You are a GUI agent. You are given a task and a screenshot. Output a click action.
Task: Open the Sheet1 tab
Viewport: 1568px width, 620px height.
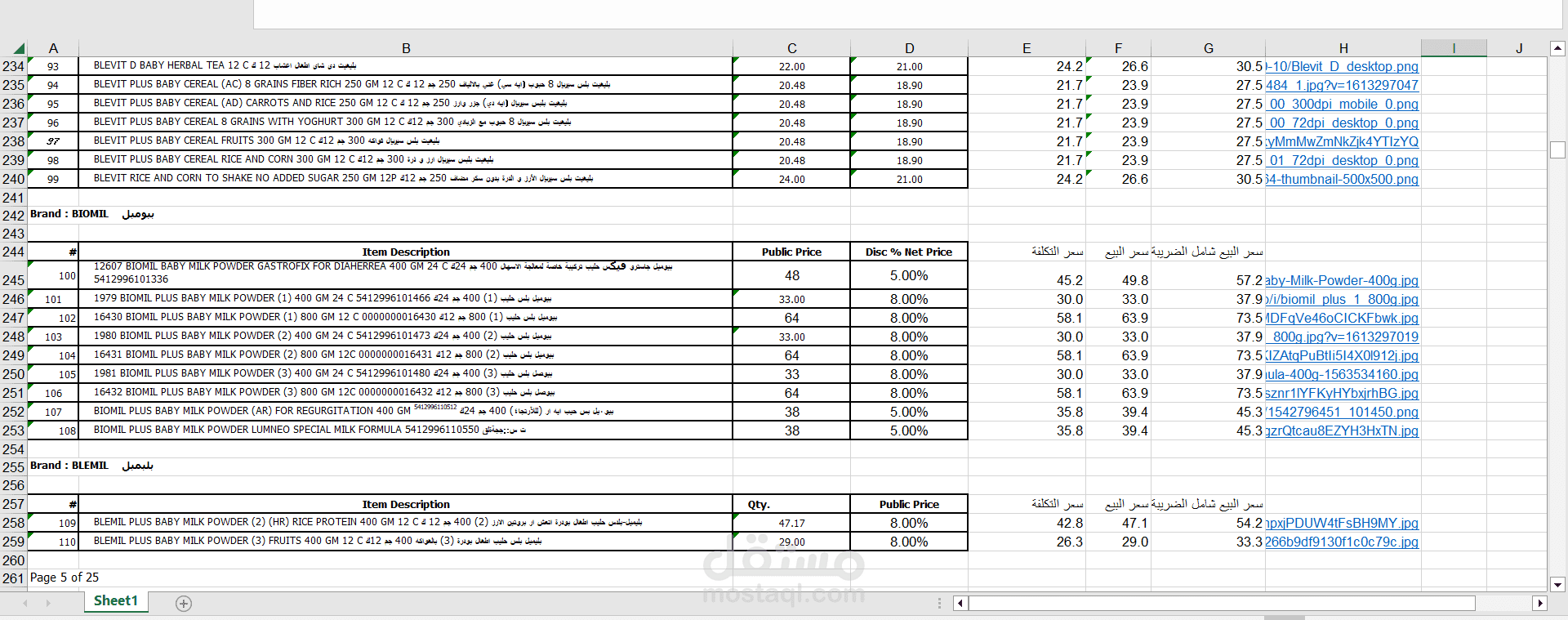115,601
